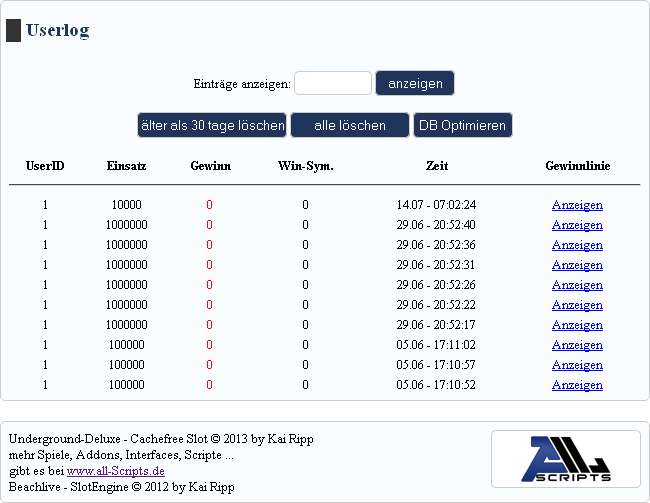This screenshot has width=650, height=503.
Task: Click the time 29.06 - 20:52:36
Action: [436, 245]
